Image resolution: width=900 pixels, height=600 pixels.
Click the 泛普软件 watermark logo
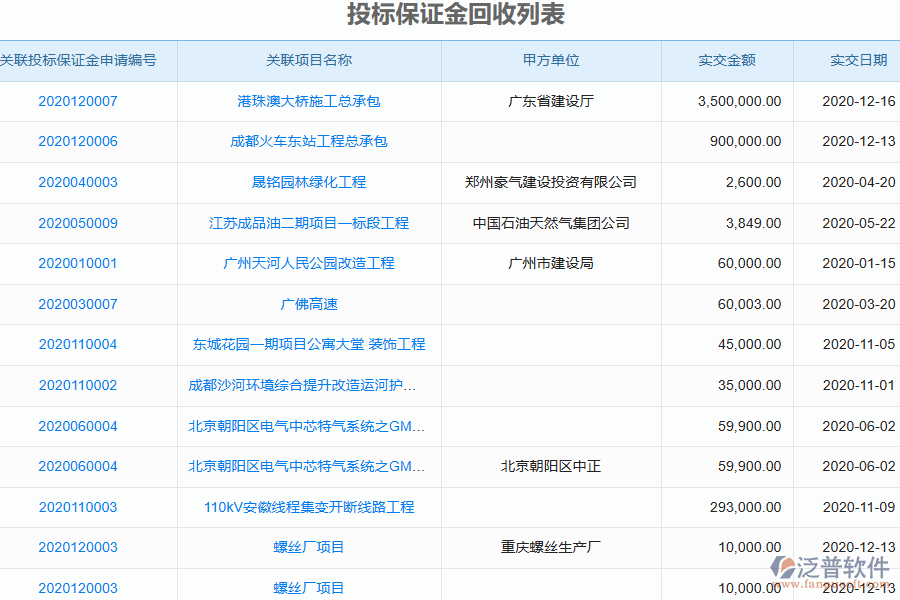818,566
